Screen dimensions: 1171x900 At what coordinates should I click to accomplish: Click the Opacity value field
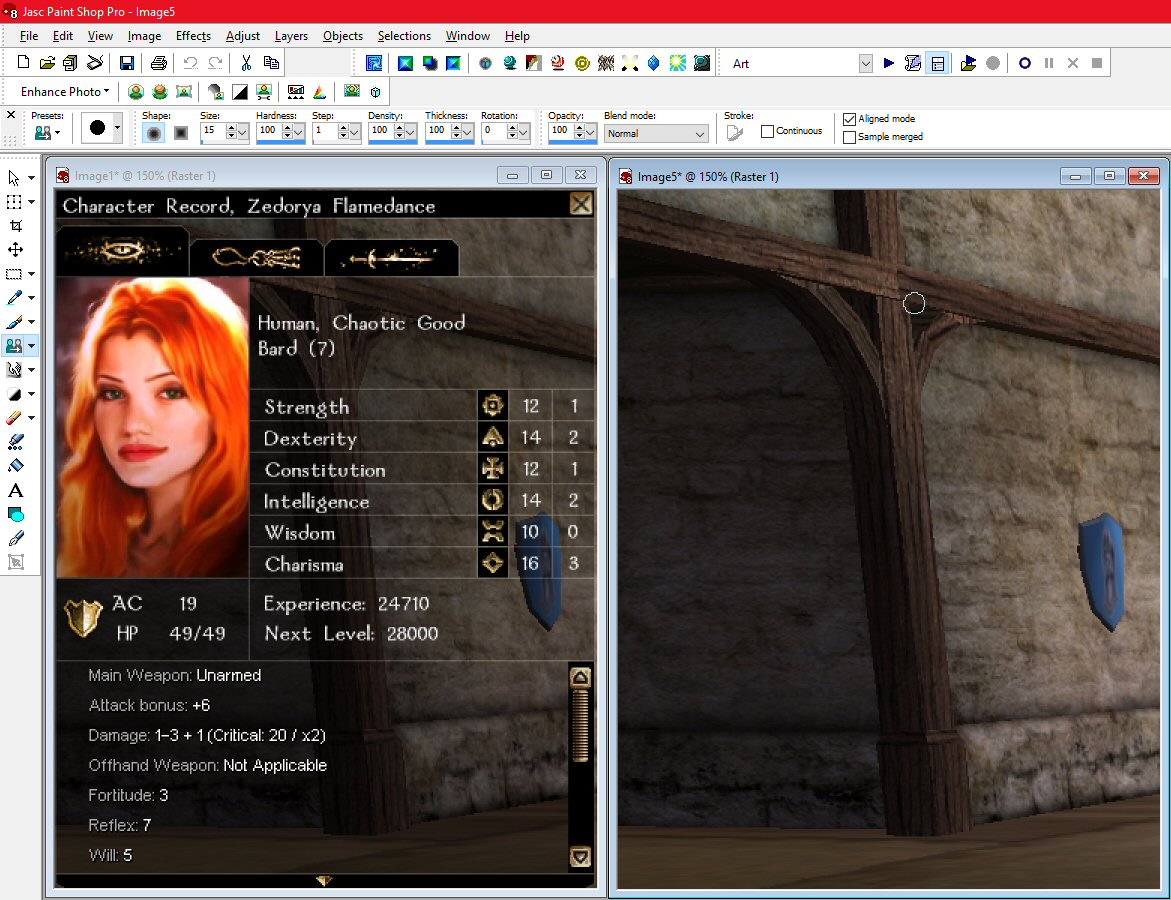pos(559,131)
